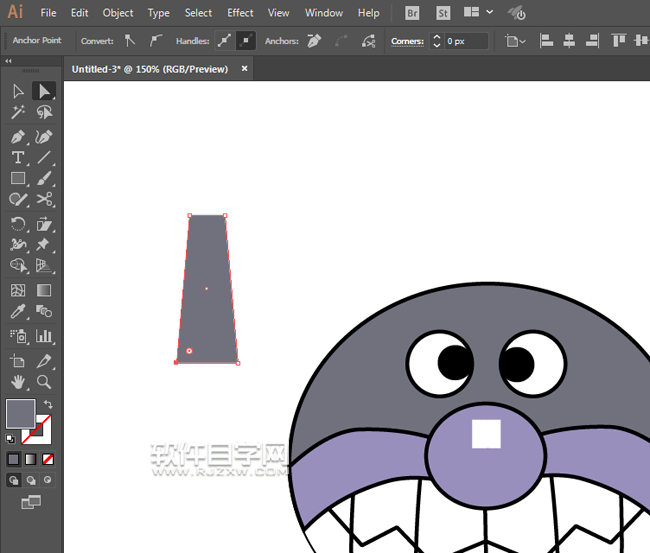Switch to the Zoom tool
The image size is (650, 553).
click(44, 382)
